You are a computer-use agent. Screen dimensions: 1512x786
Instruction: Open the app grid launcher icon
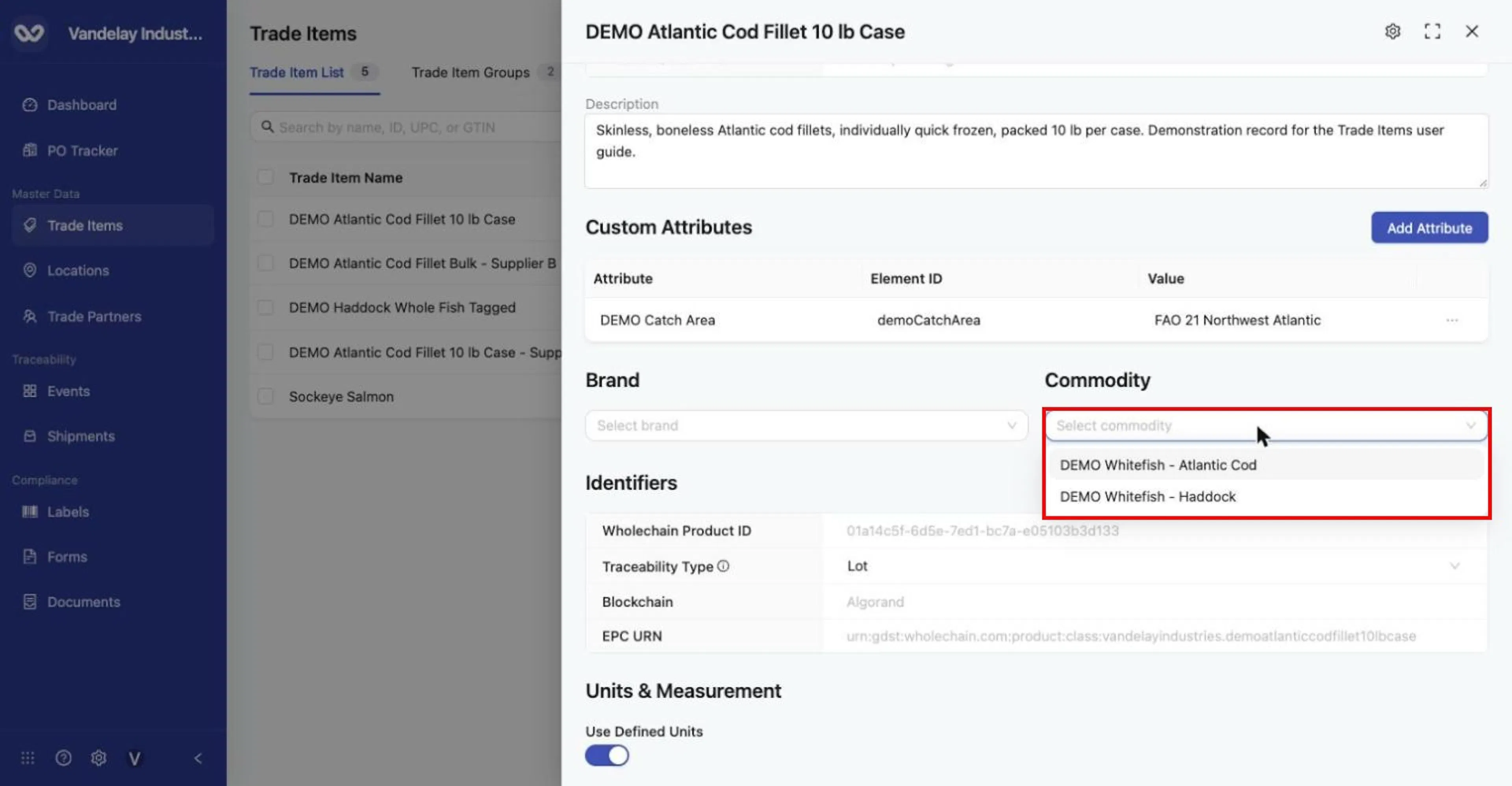[x=28, y=758]
